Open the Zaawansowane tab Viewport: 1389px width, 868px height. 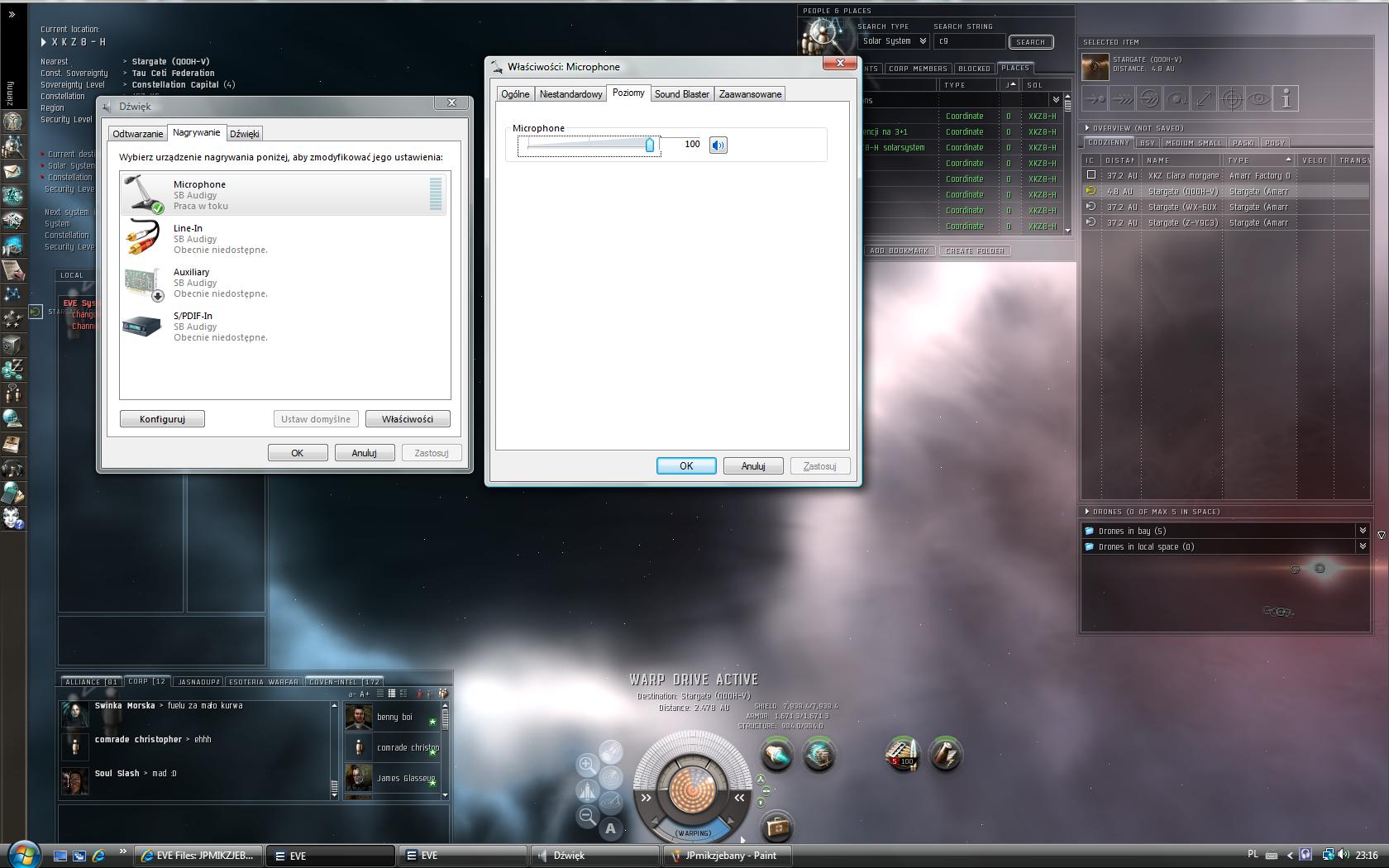point(750,94)
